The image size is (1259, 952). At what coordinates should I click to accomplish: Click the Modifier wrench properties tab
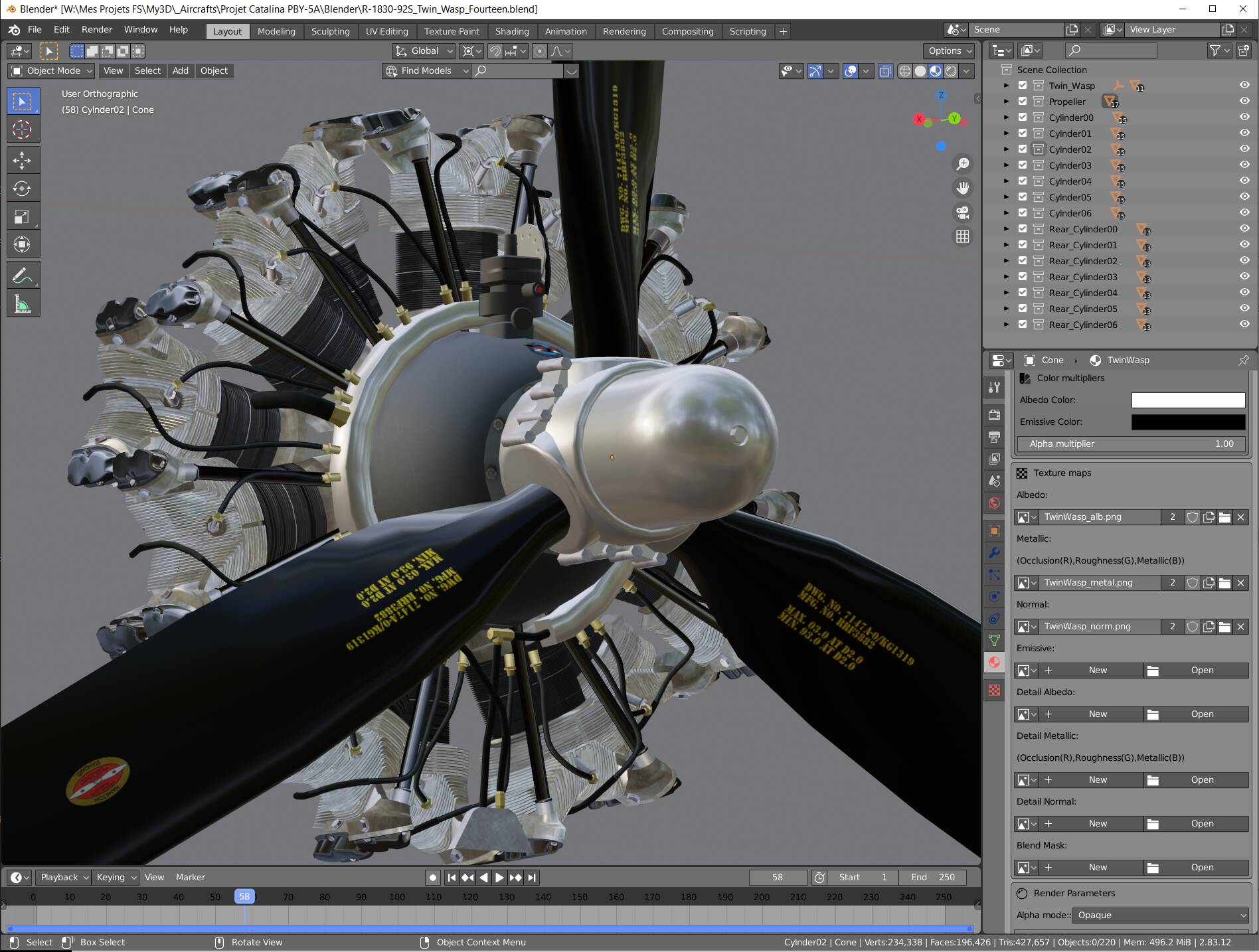click(x=994, y=552)
